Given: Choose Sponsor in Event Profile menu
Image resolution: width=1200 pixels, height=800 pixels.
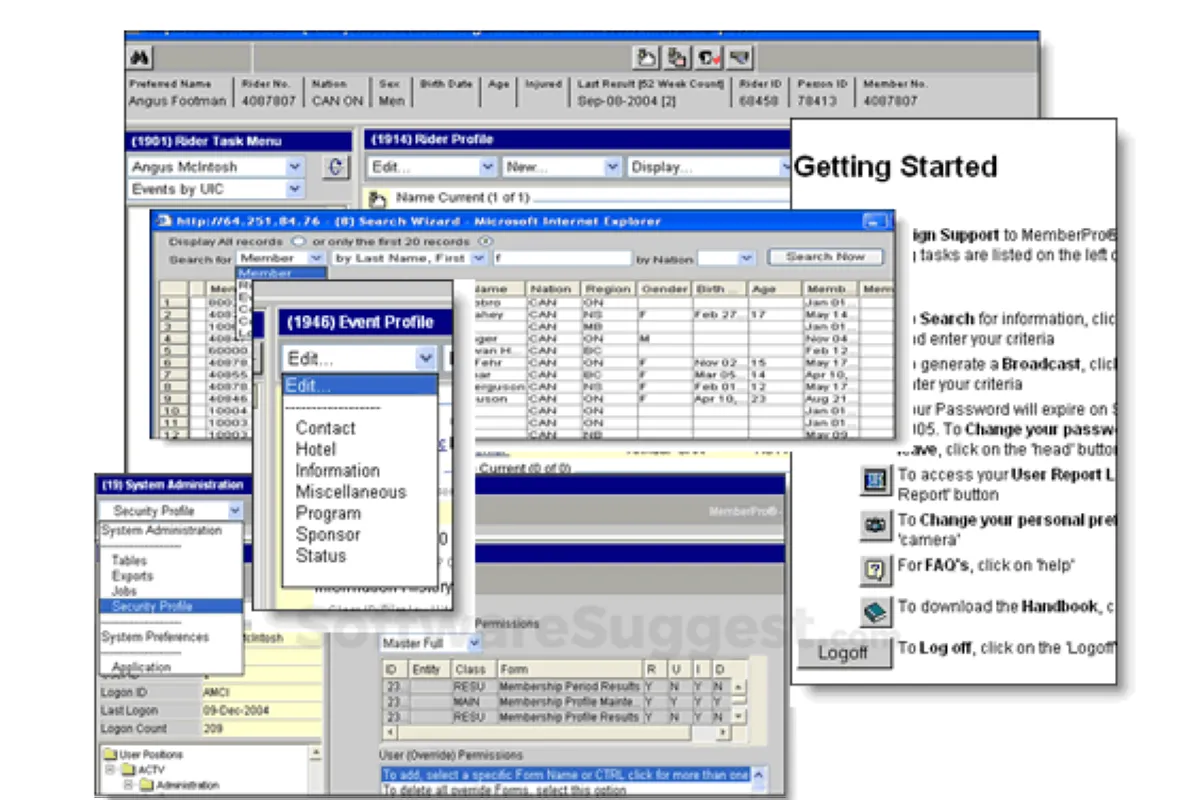Looking at the screenshot, I should coord(327,534).
